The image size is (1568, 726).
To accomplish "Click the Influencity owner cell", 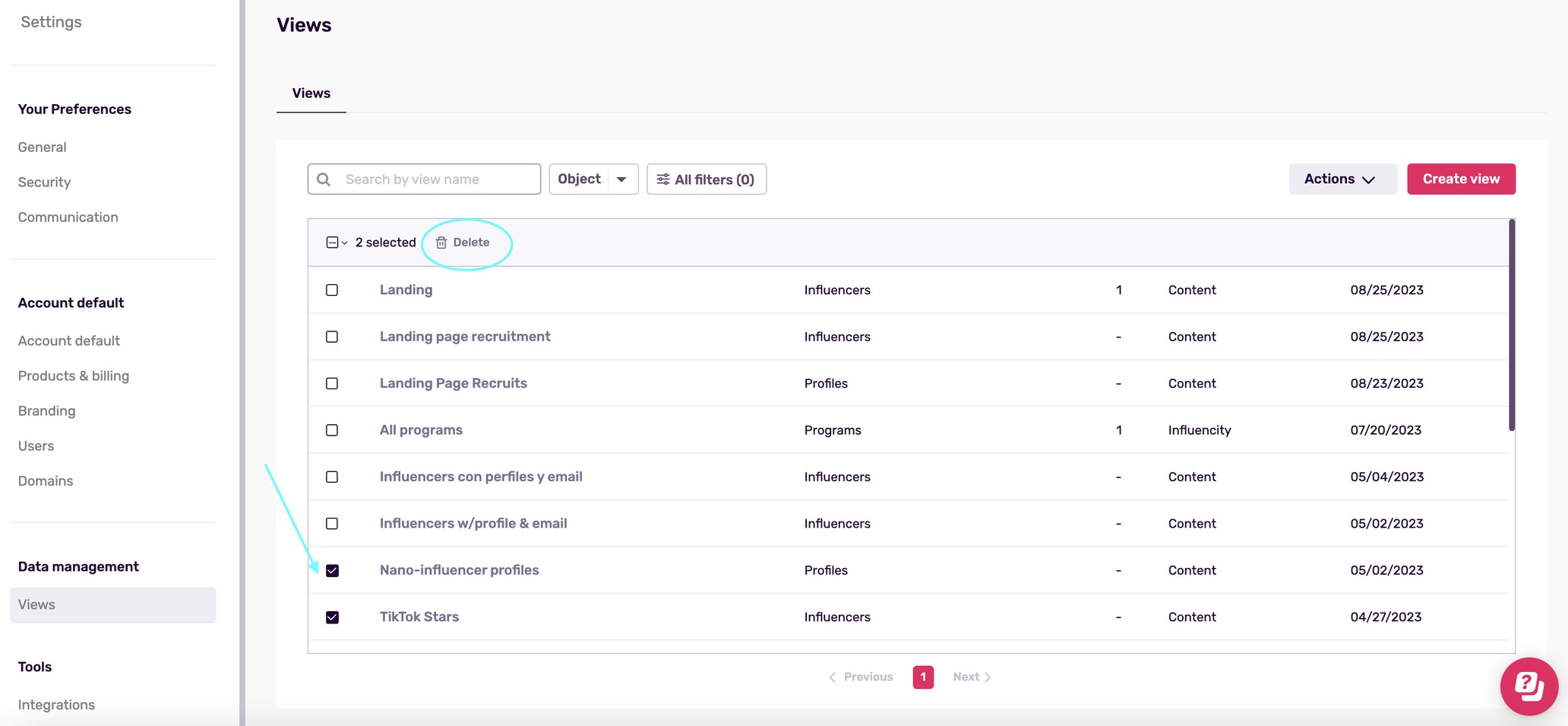I will 1200,430.
